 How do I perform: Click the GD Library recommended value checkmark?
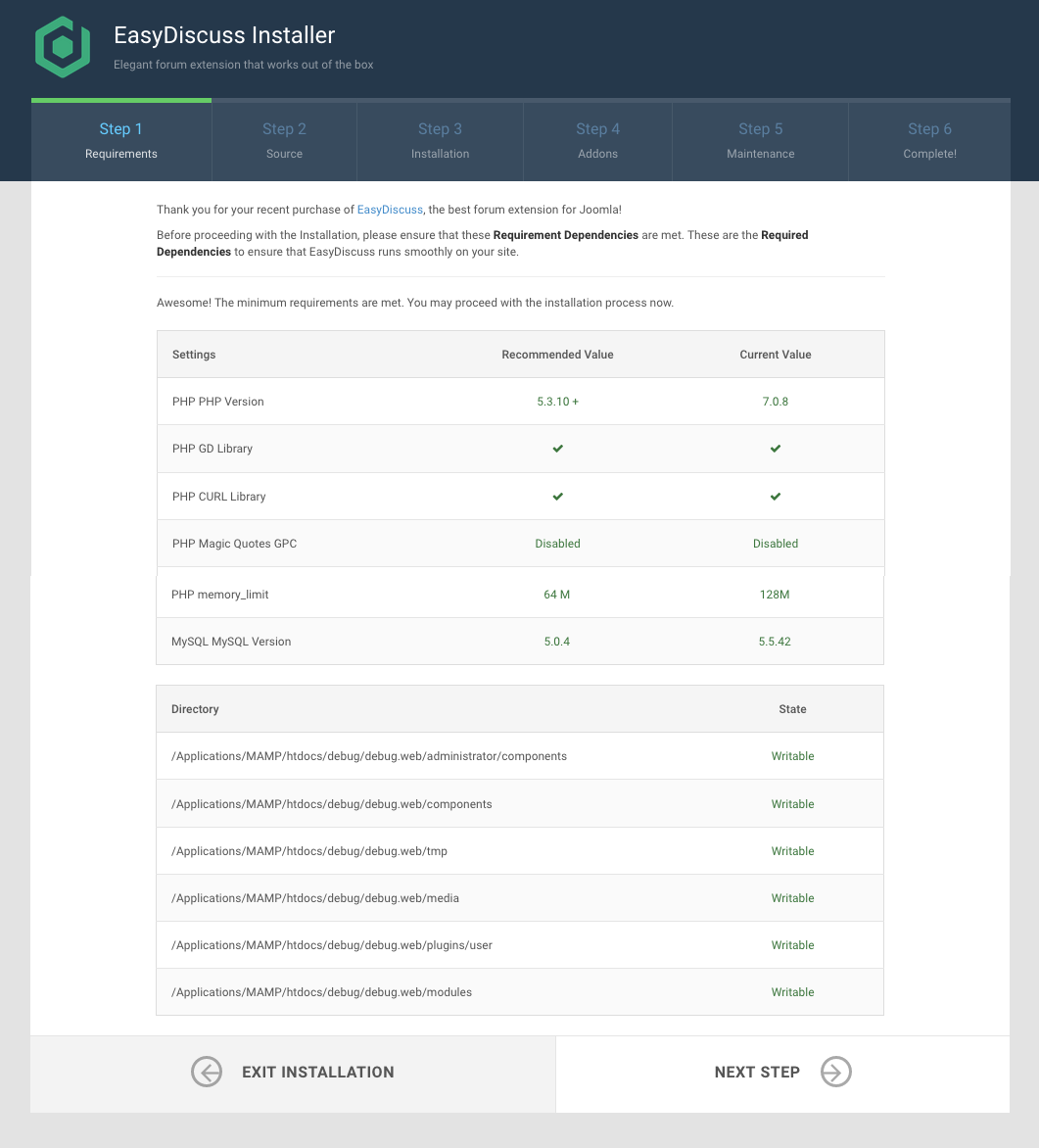558,448
